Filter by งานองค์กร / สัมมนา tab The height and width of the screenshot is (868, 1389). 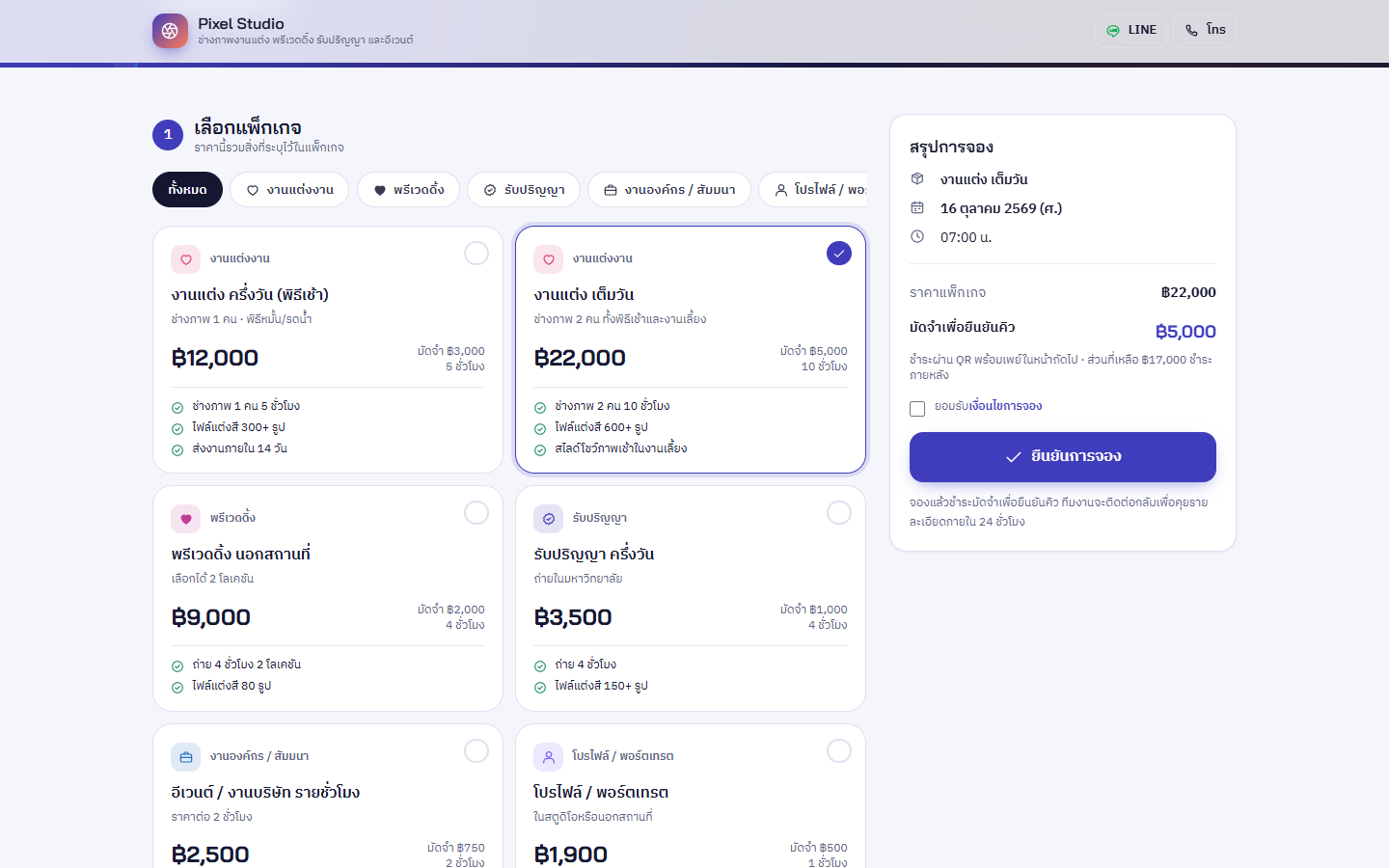669,190
